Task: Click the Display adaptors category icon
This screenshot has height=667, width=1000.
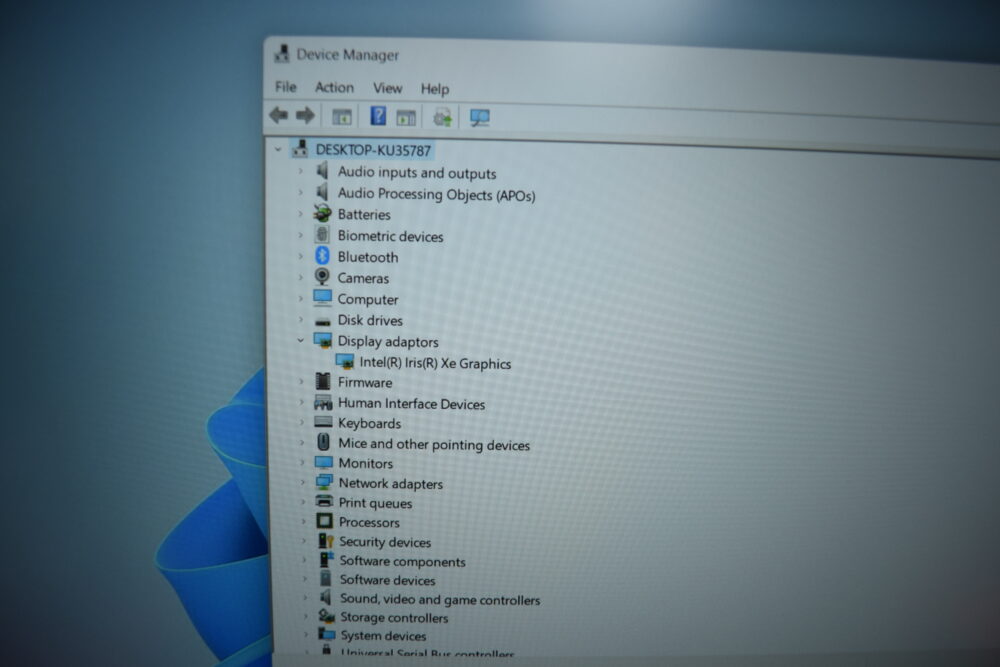Action: 322,341
